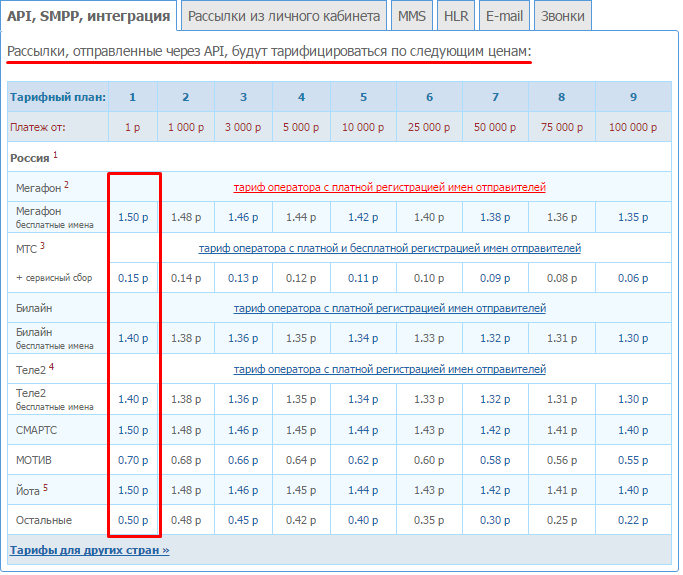Open the HLR tab

point(456,16)
